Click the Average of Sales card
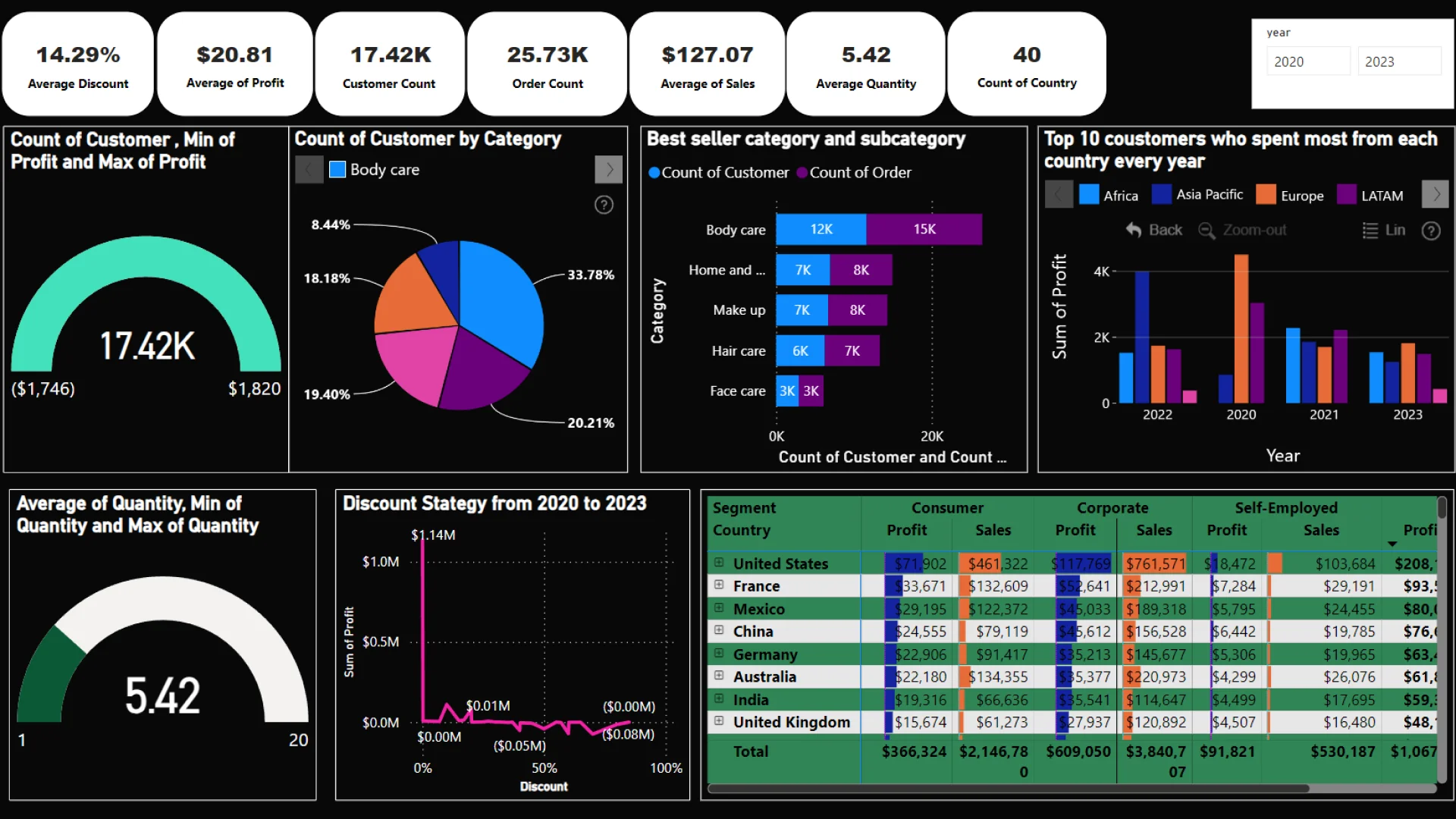Viewport: 1456px width, 819px height. [708, 64]
